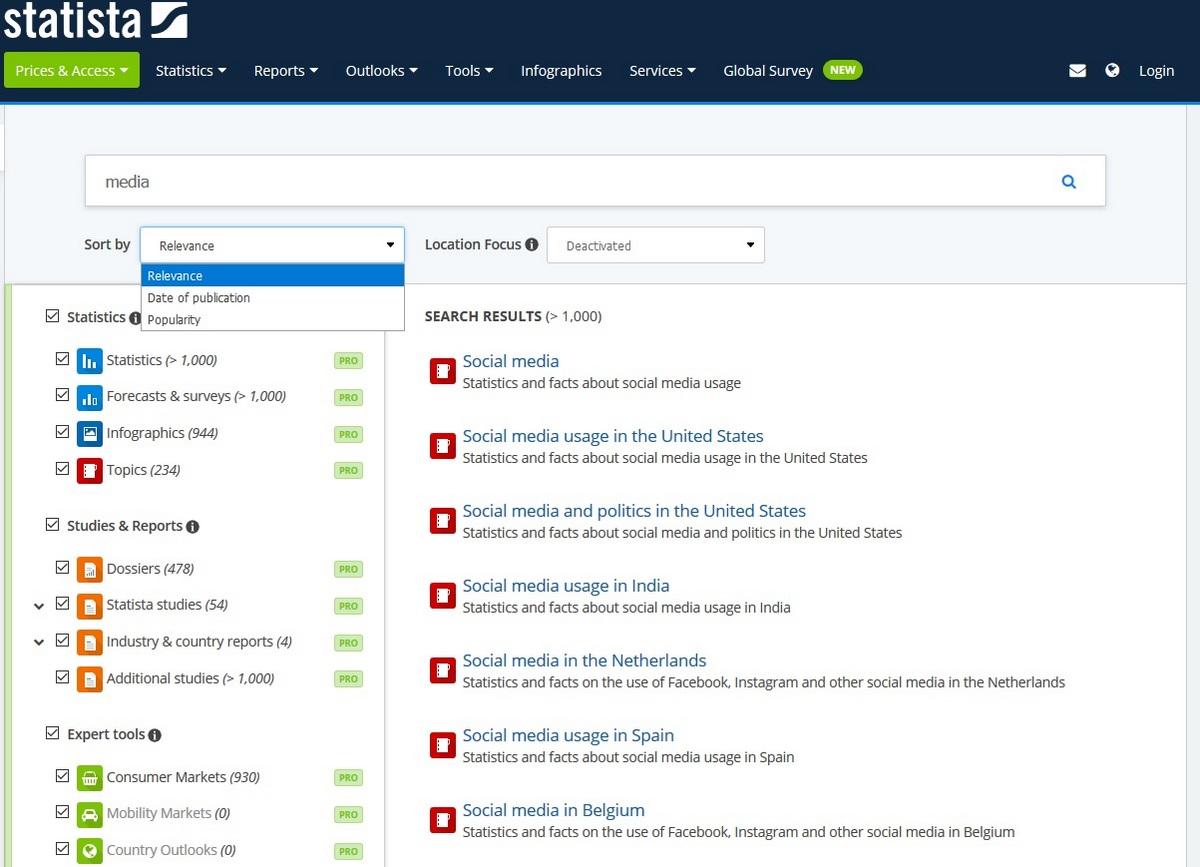
Task: Click the Statista studies document icon
Action: point(90,606)
